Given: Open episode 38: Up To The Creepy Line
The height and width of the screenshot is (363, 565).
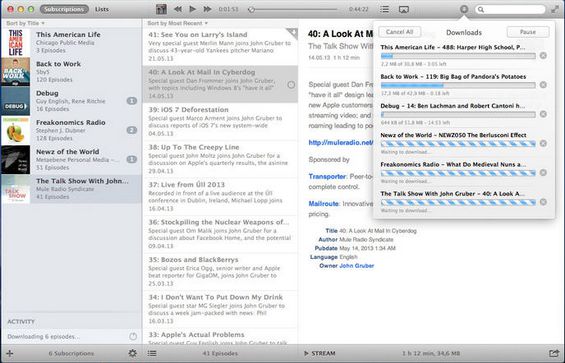Looking at the screenshot, I should [x=220, y=159].
